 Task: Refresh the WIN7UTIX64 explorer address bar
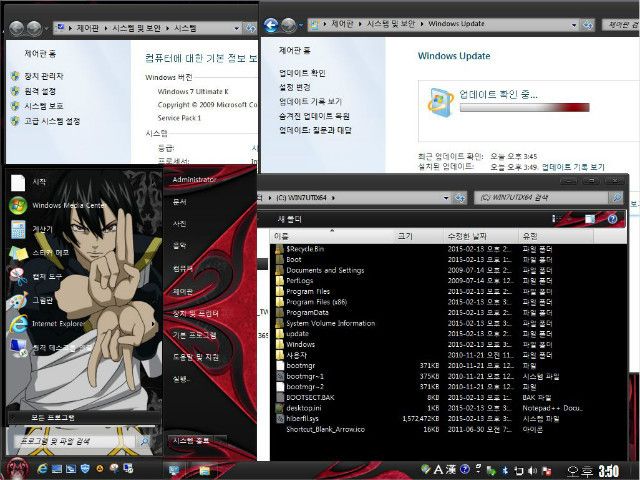pyautogui.click(x=460, y=198)
